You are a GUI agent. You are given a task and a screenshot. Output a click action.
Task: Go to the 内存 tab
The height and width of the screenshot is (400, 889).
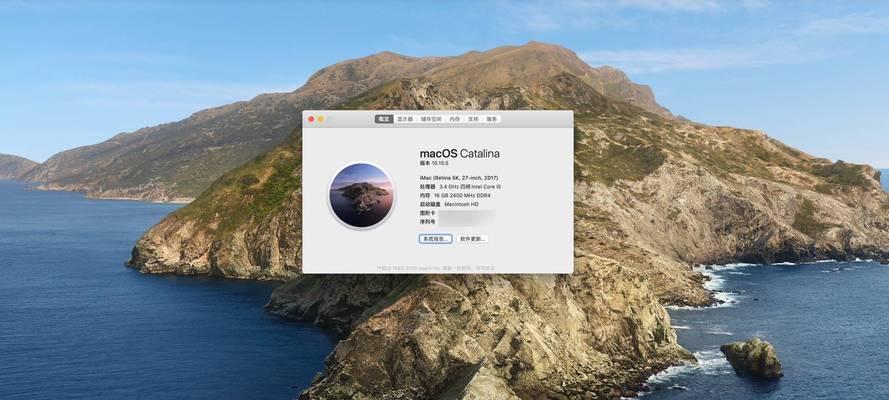(455, 119)
